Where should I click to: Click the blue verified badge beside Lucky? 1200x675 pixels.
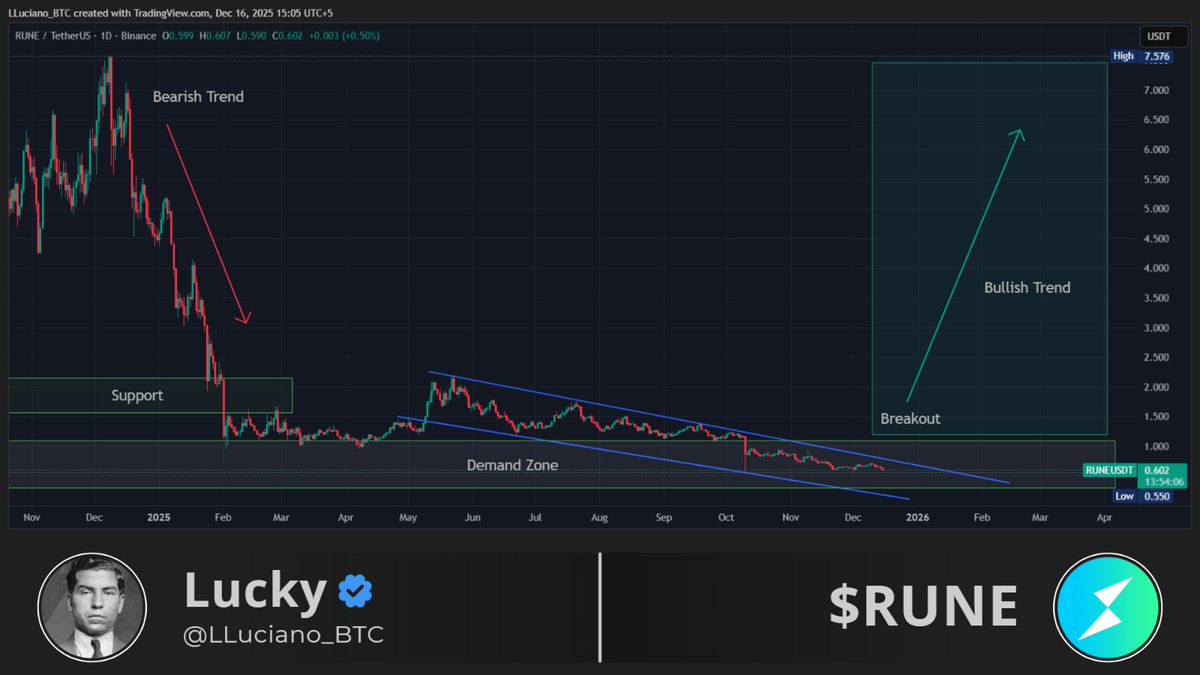pos(354,592)
